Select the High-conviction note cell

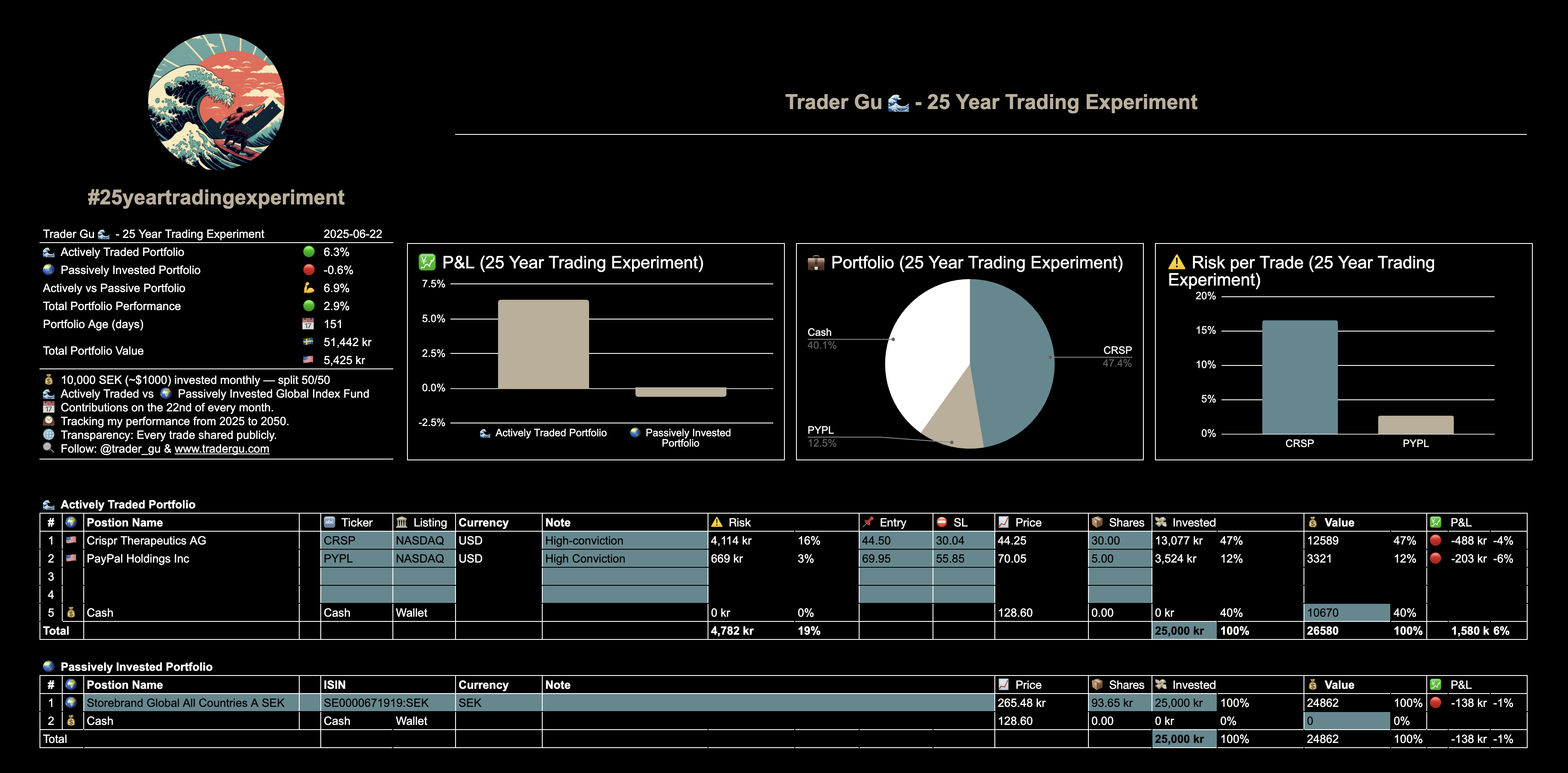625,541
